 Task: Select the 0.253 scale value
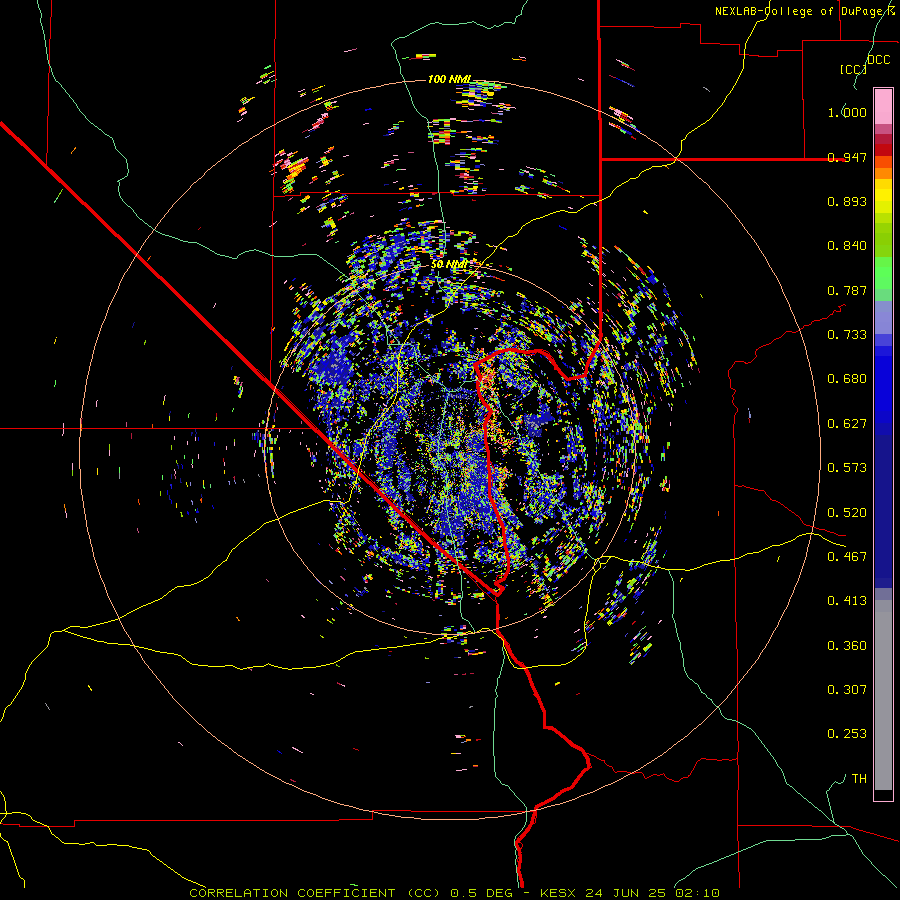click(847, 734)
